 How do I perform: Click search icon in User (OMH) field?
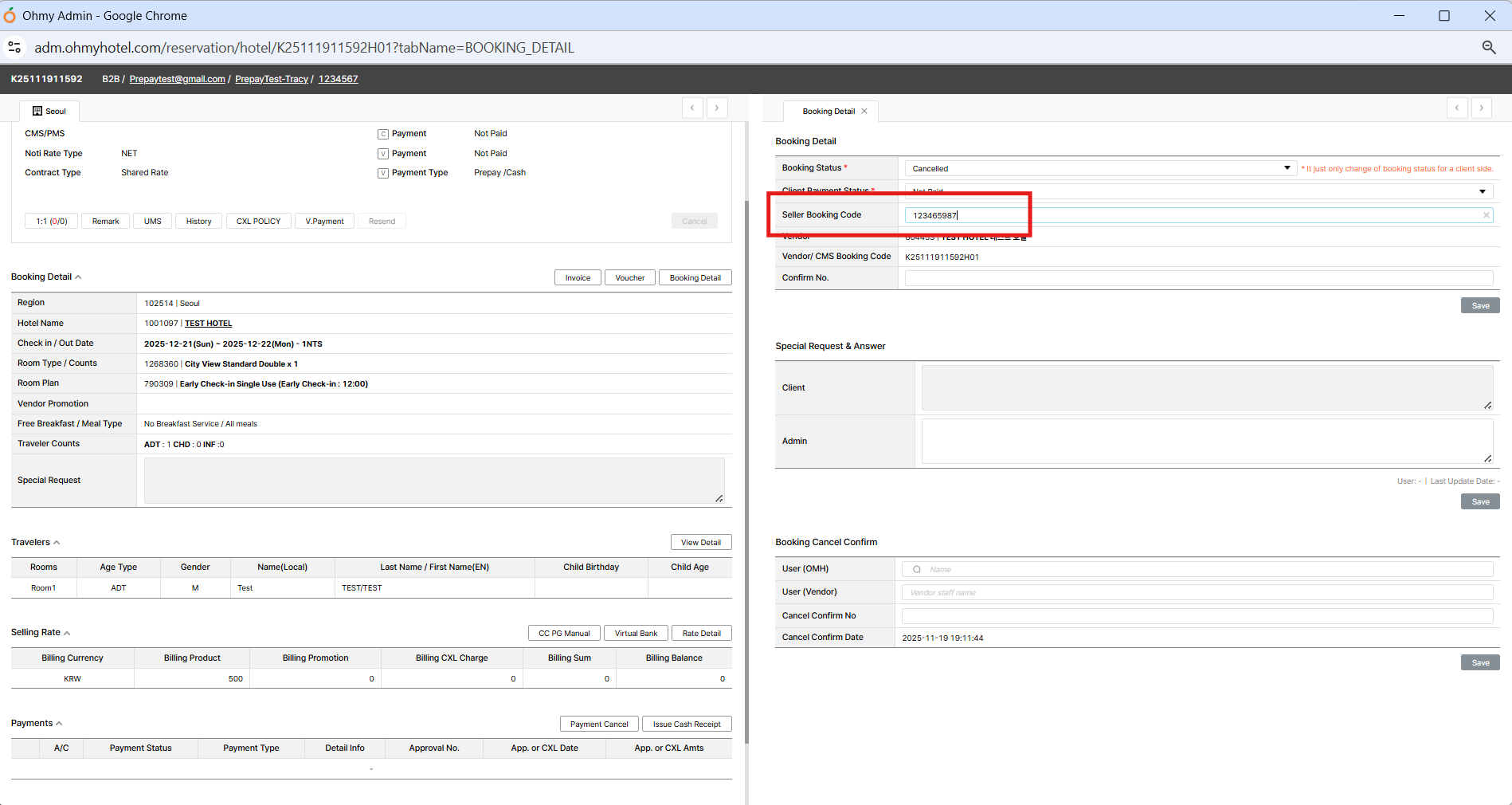(917, 569)
